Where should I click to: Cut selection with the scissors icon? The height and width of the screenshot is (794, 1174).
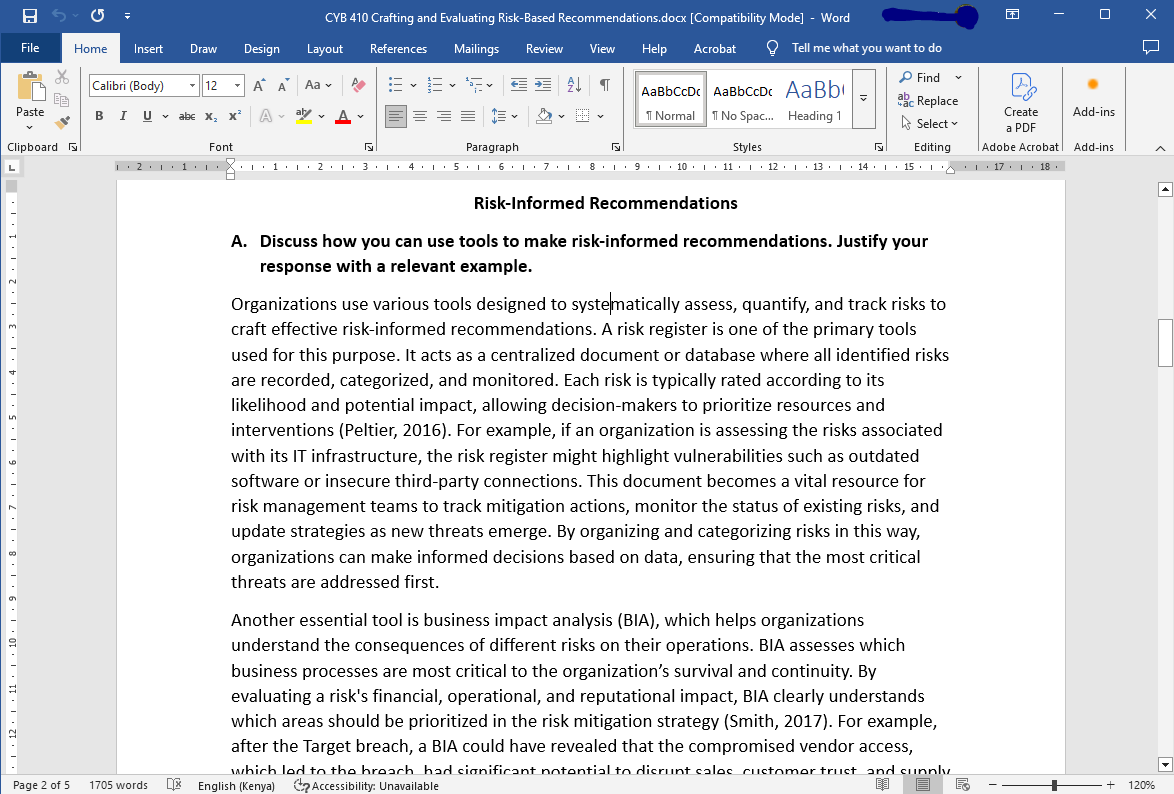click(x=62, y=77)
